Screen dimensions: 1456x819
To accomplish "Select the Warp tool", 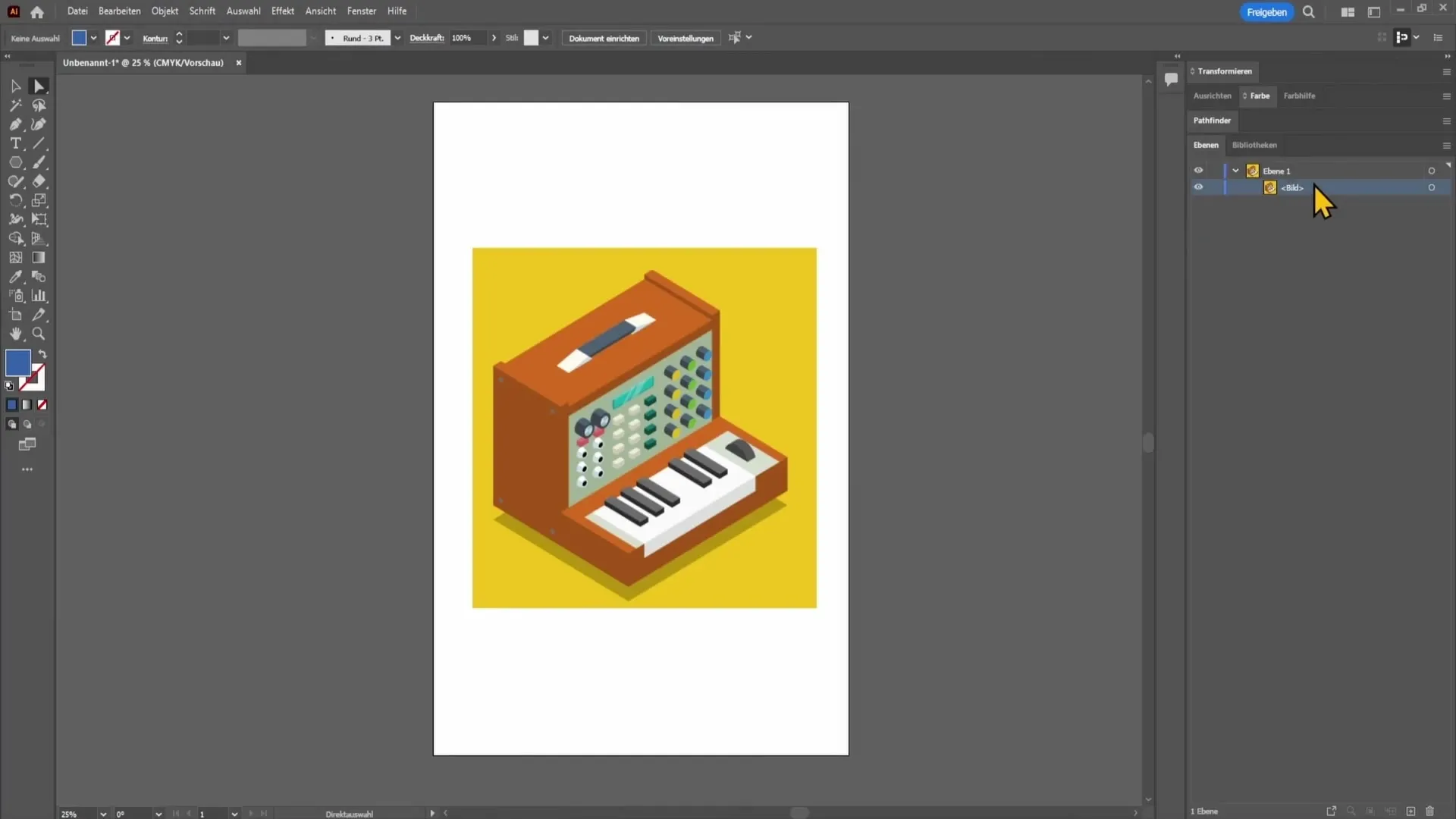I will tap(15, 219).
